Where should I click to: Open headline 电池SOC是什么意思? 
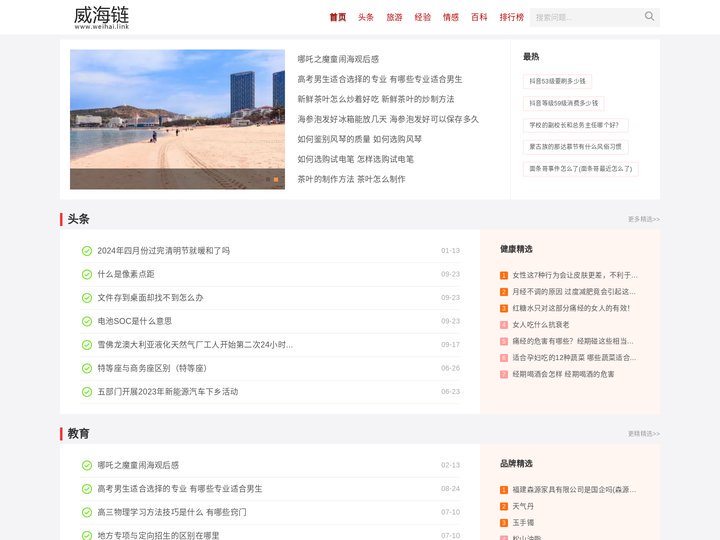coord(135,321)
